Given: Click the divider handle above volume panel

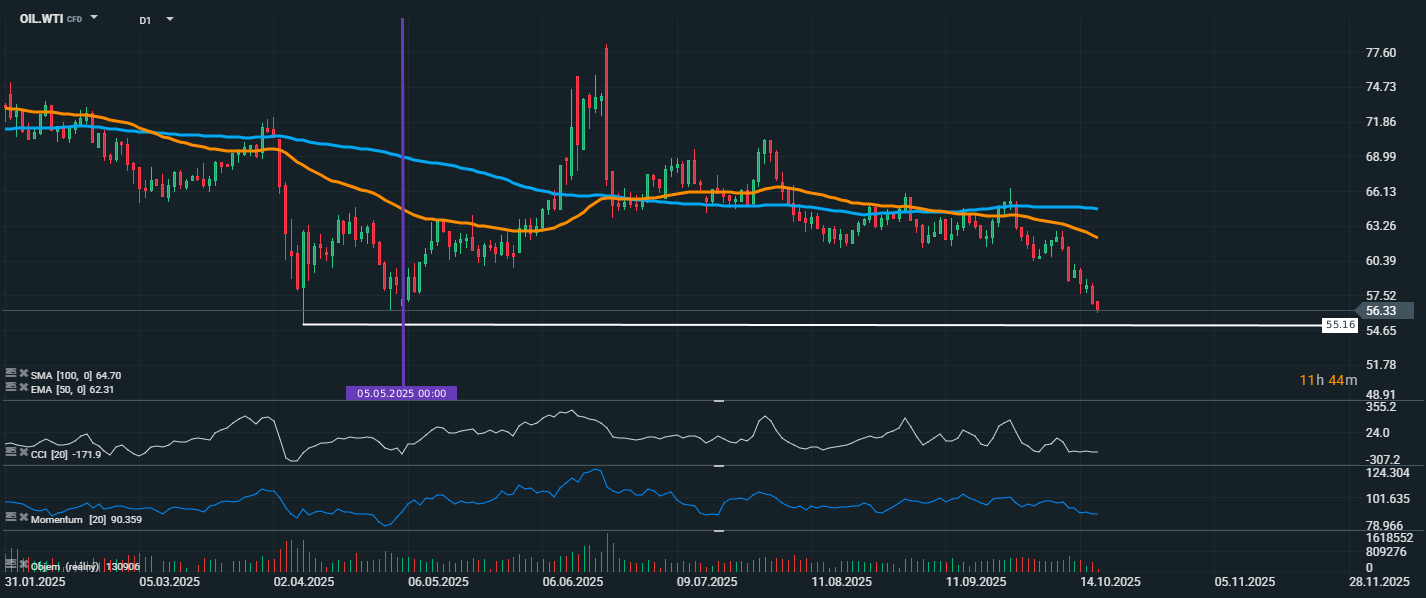Looking at the screenshot, I should tap(717, 531).
